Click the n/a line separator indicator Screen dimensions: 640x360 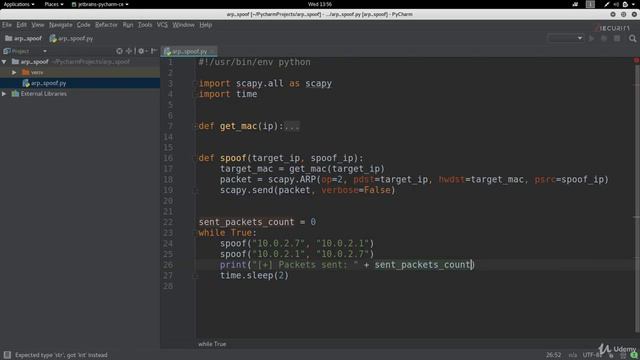[572, 355]
